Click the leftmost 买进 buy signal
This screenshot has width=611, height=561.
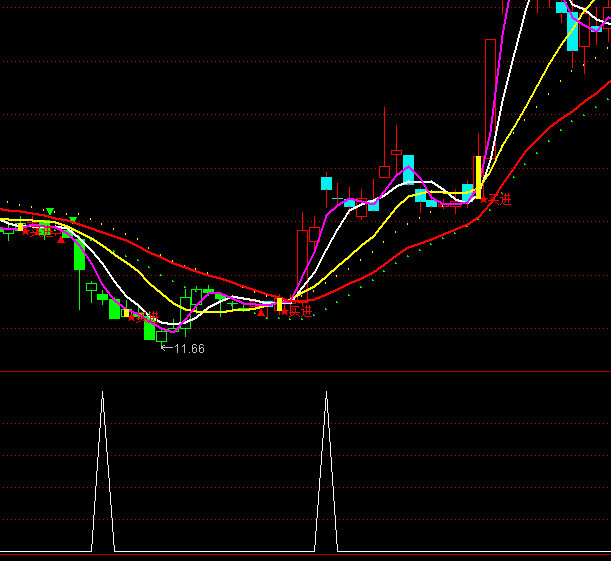[x=38, y=230]
